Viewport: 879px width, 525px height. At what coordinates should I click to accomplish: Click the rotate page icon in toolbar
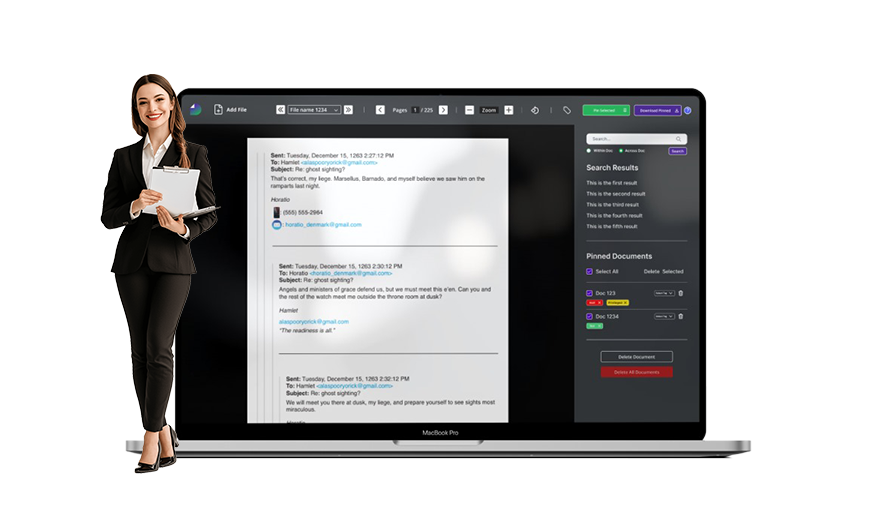(535, 110)
